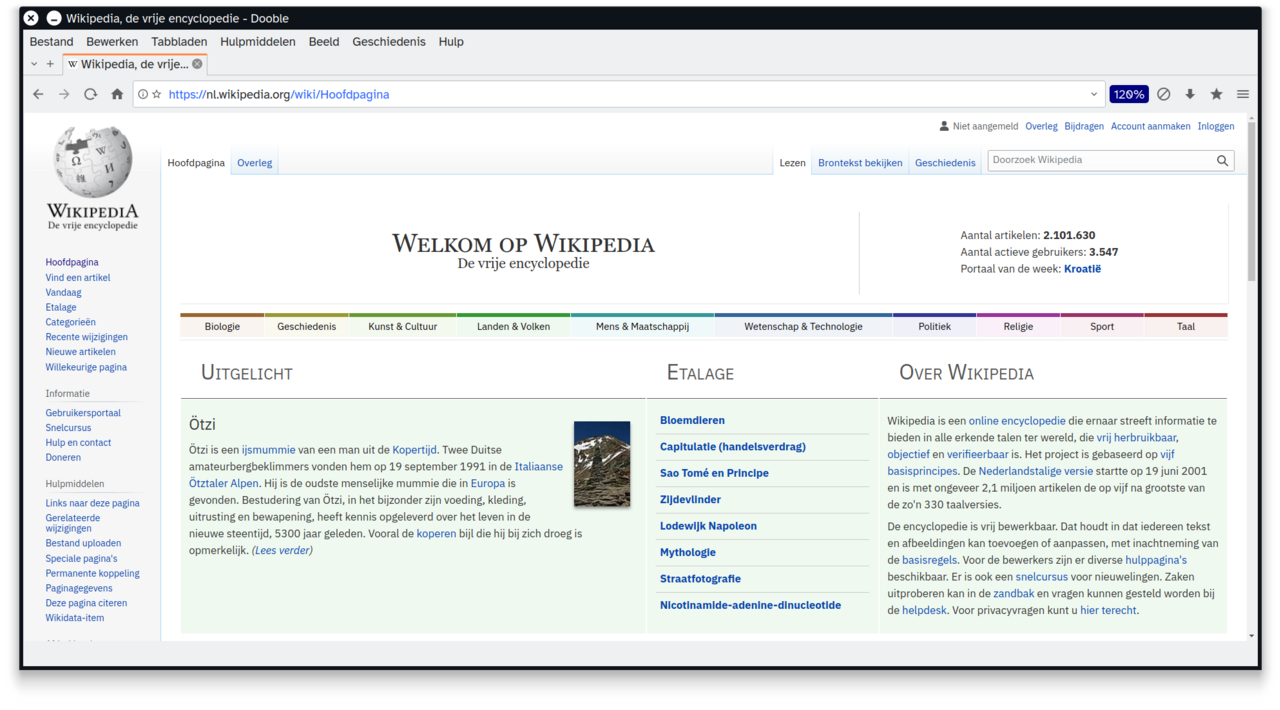Open the Willekeurige pagina sidebar link
The height and width of the screenshot is (710, 1280).
pyautogui.click(x=86, y=367)
